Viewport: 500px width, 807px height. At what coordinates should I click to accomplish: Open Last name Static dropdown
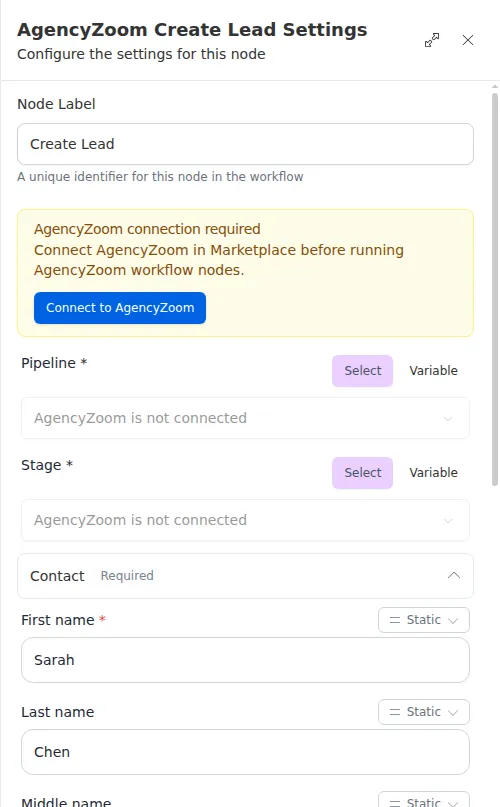point(424,712)
